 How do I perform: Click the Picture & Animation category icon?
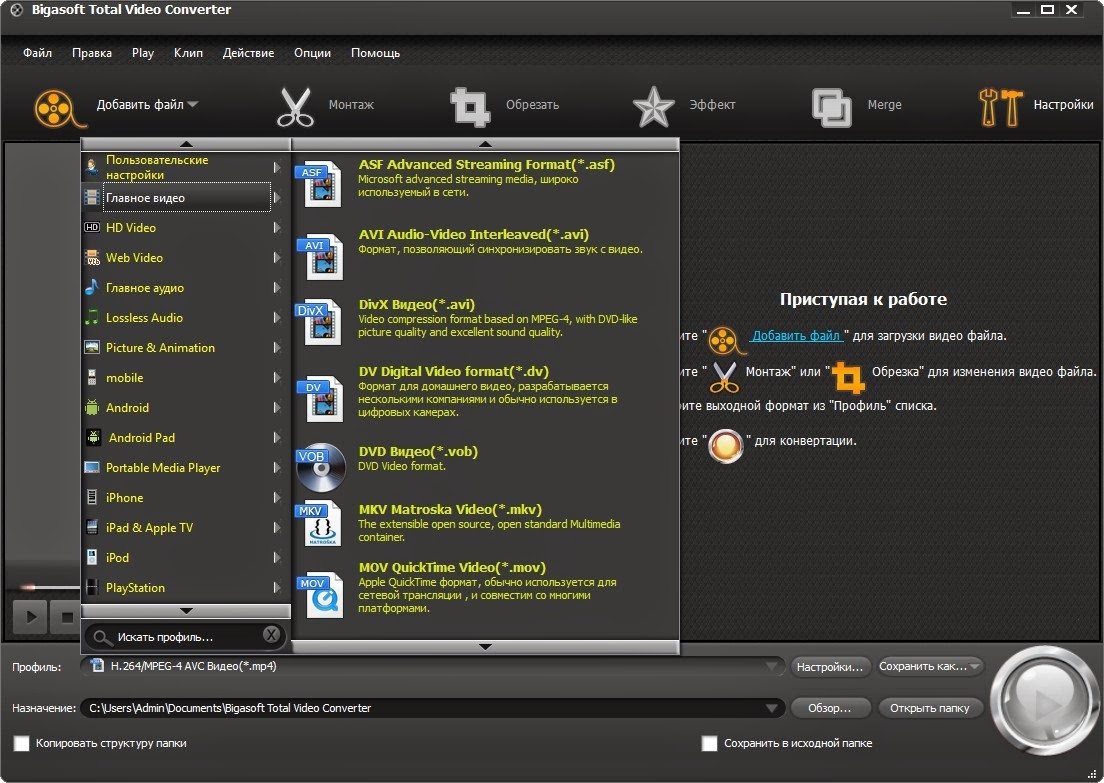pyautogui.click(x=92, y=347)
